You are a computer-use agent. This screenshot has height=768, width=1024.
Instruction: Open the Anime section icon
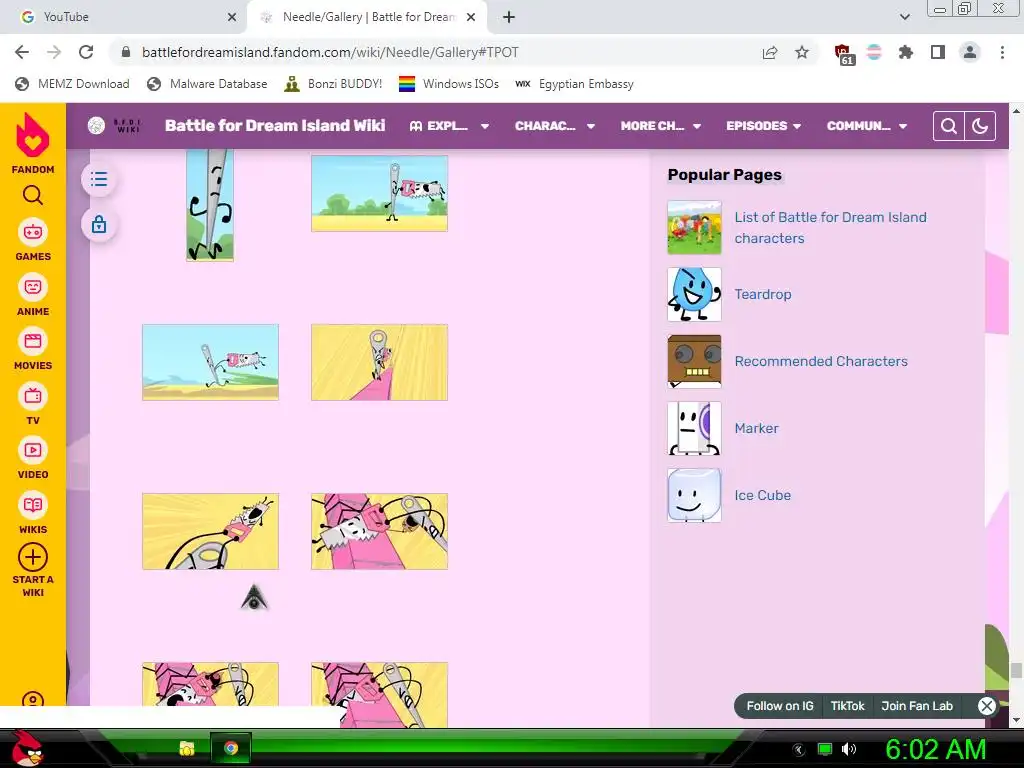tap(33, 287)
